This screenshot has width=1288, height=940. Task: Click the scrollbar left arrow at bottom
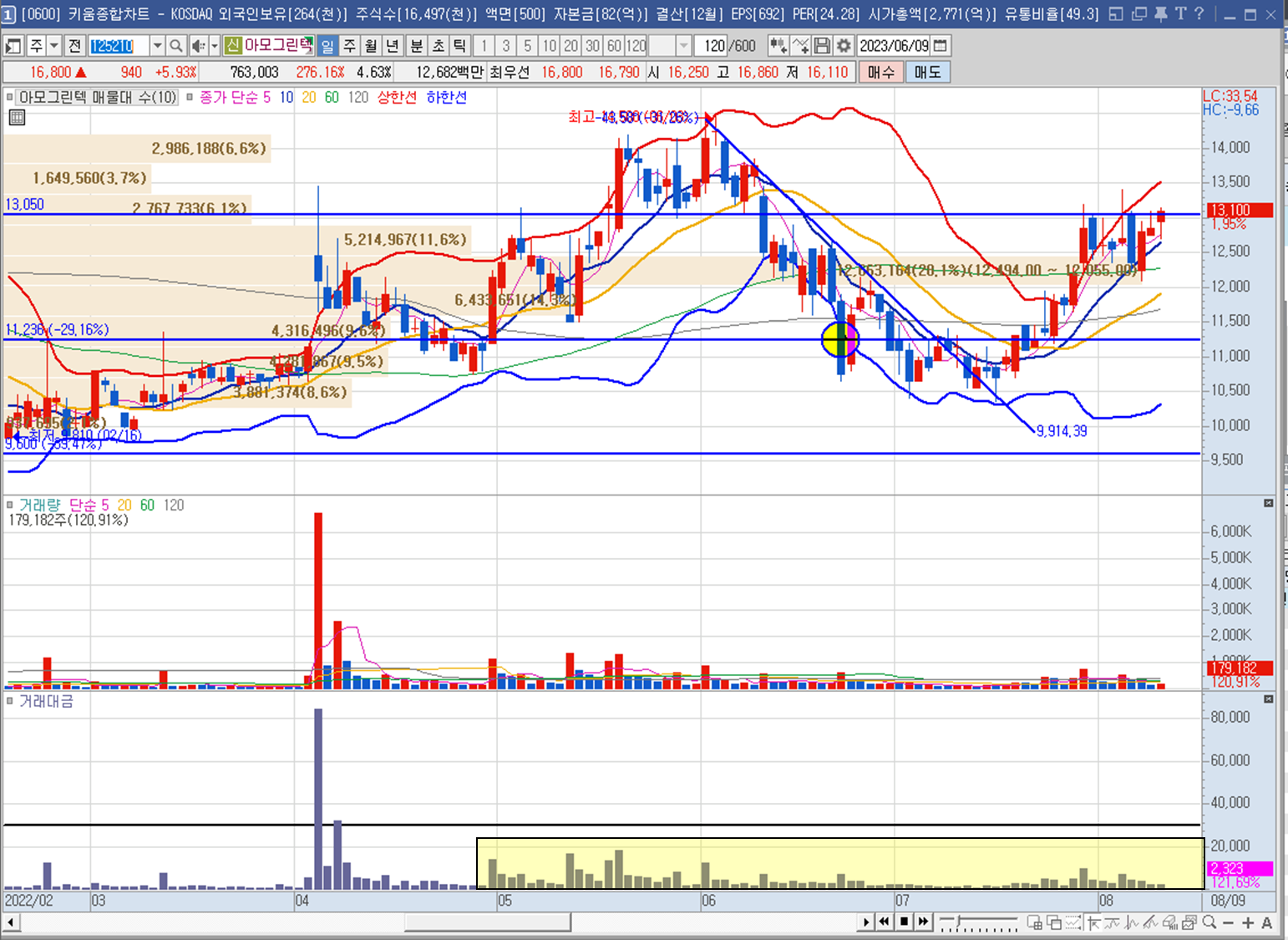(x=11, y=922)
